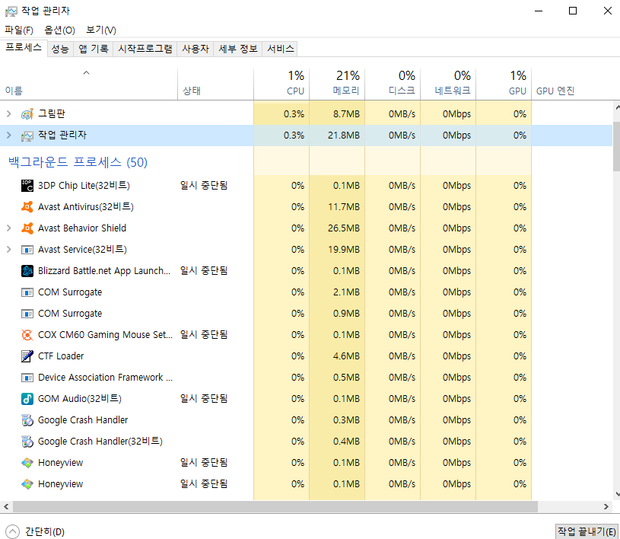Screen dimensions: 620x539
Task: Select the CTF Loader icon
Action: tap(27, 356)
